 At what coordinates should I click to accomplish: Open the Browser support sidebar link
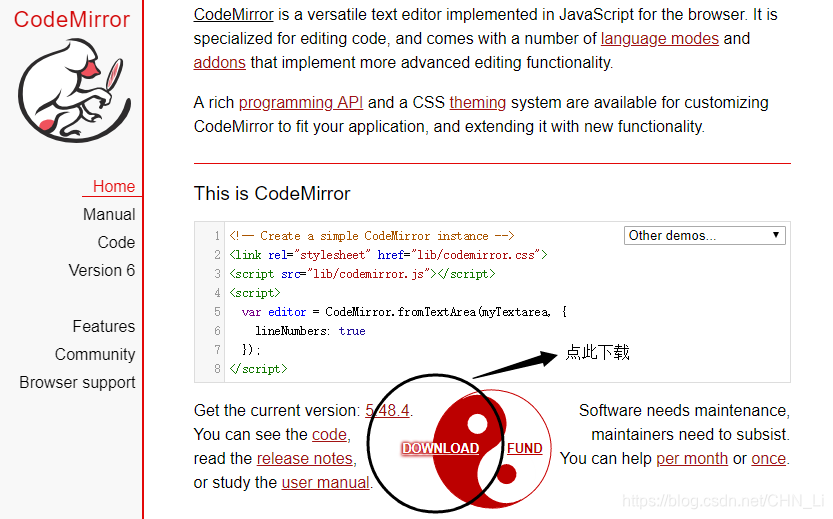click(x=78, y=382)
